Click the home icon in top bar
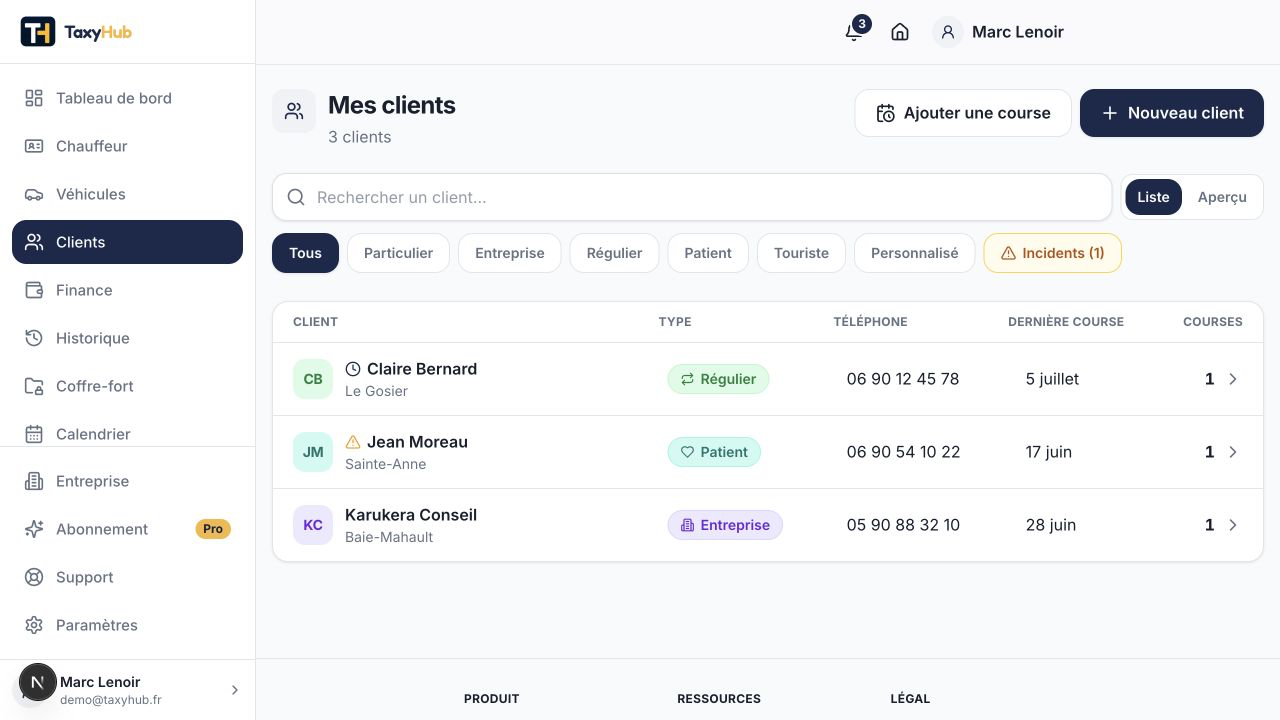 [x=900, y=32]
